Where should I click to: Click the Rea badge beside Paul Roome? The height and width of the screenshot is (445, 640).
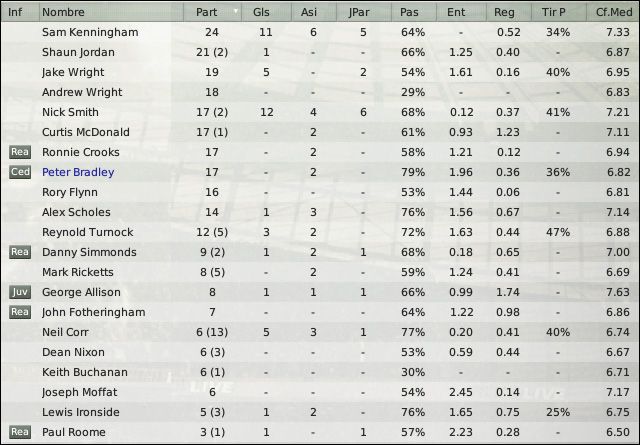click(20, 432)
